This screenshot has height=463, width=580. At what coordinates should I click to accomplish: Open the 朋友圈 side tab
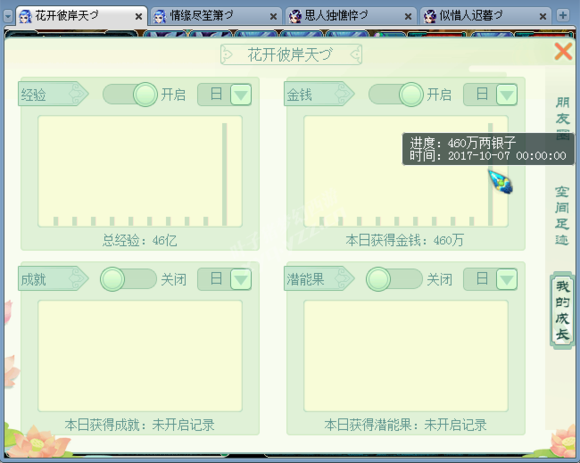tap(563, 119)
